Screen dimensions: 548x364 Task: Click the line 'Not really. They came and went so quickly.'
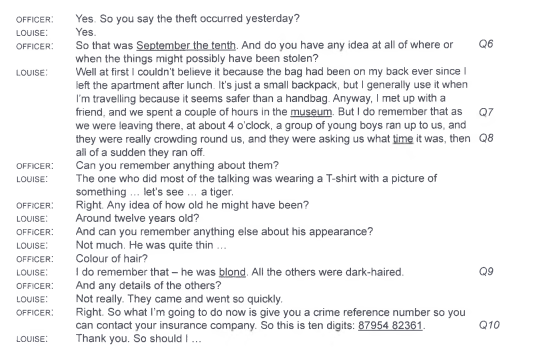[x=179, y=299]
